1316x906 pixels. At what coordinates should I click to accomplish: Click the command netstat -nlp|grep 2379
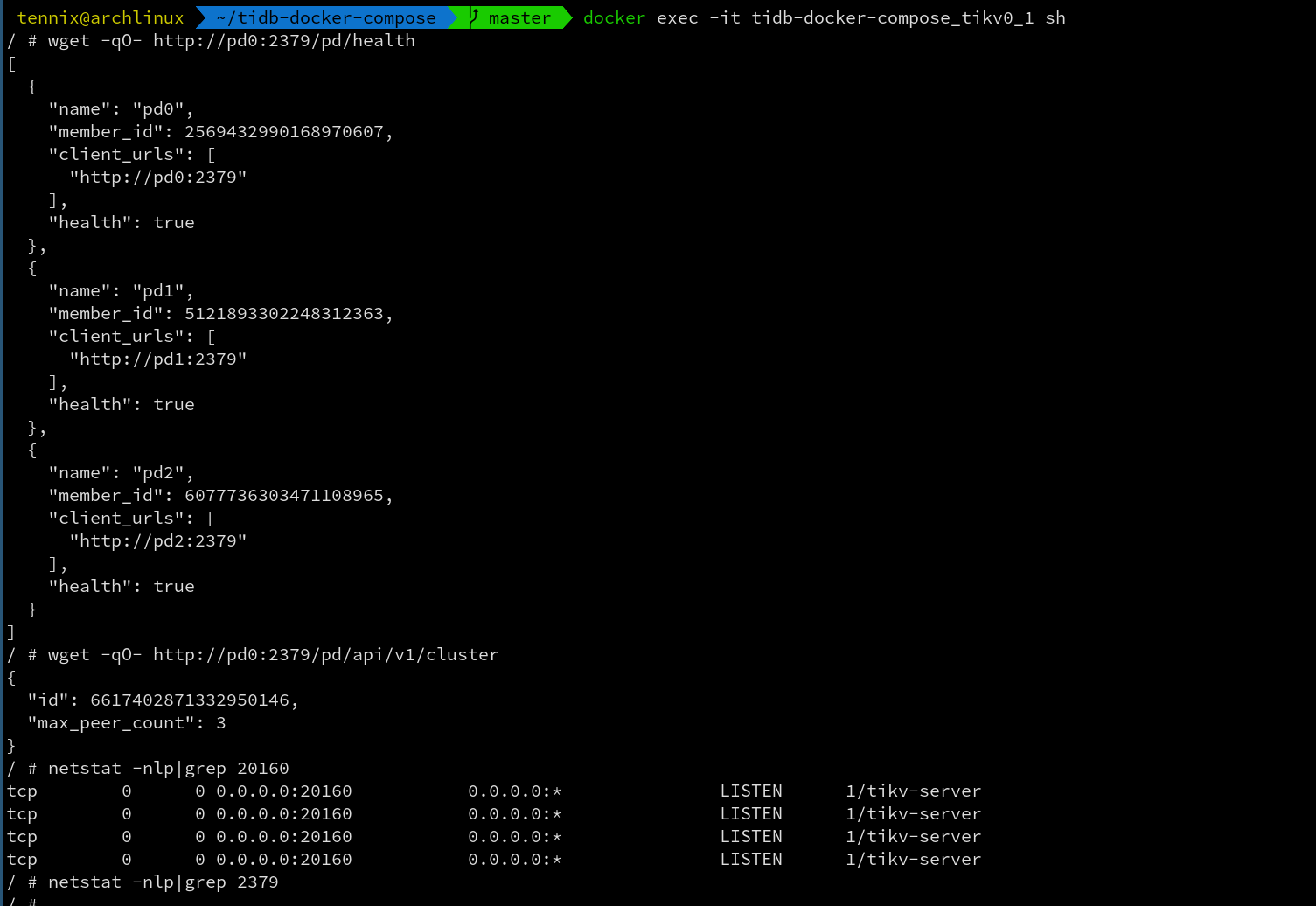coord(164,882)
